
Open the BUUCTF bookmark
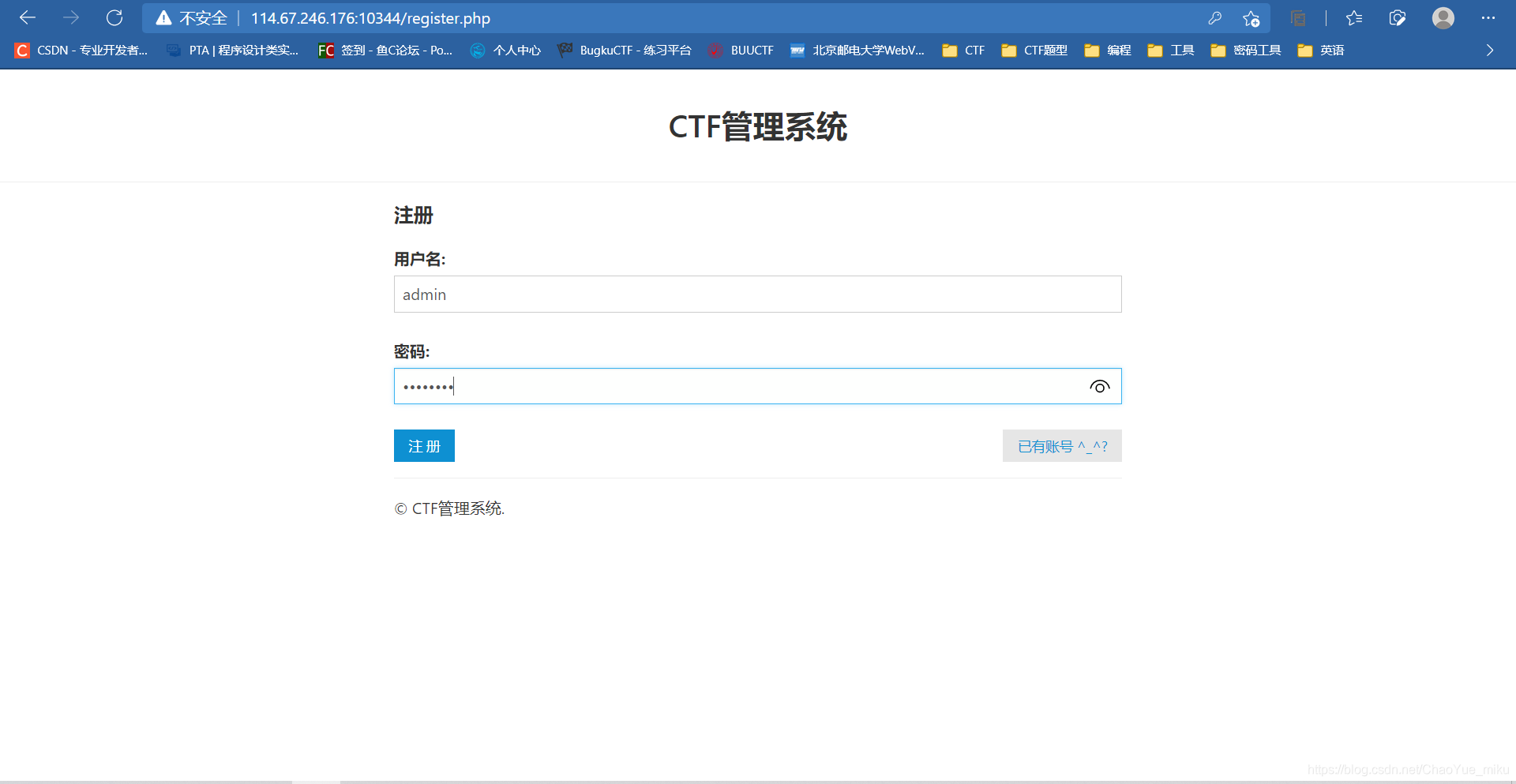pos(741,50)
